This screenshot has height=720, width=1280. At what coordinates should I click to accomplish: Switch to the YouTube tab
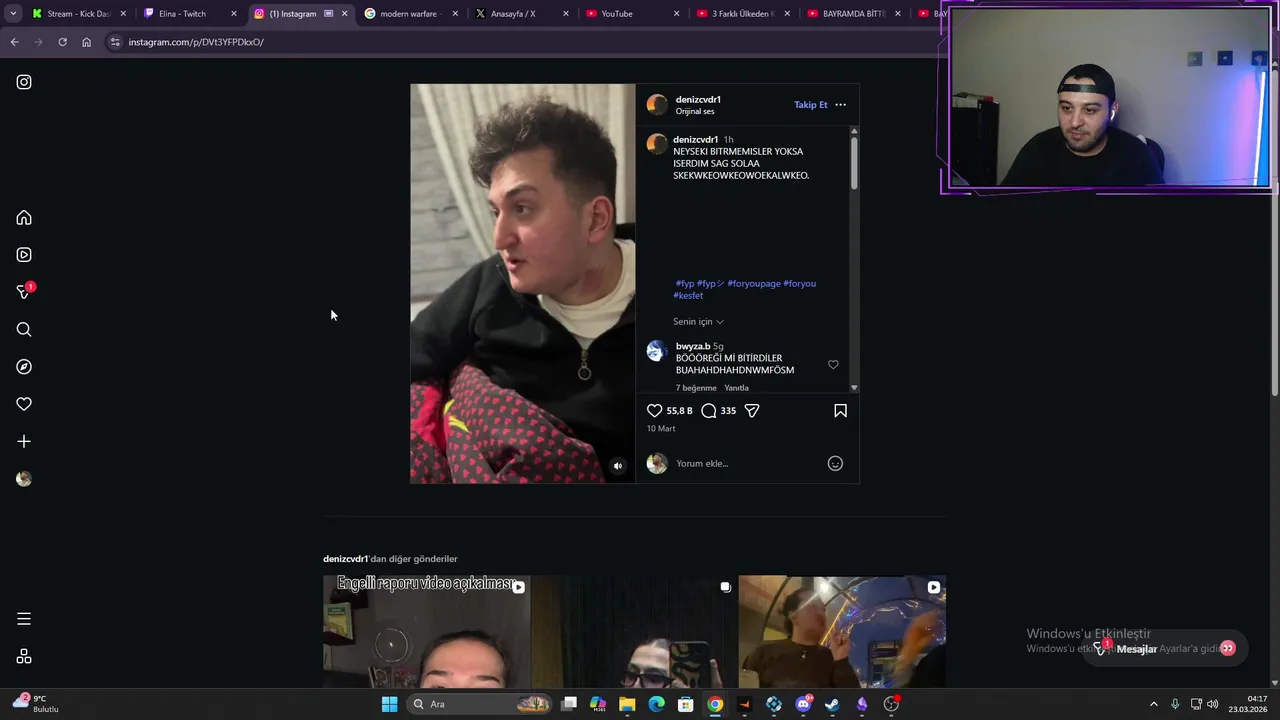pyautogui.click(x=631, y=14)
